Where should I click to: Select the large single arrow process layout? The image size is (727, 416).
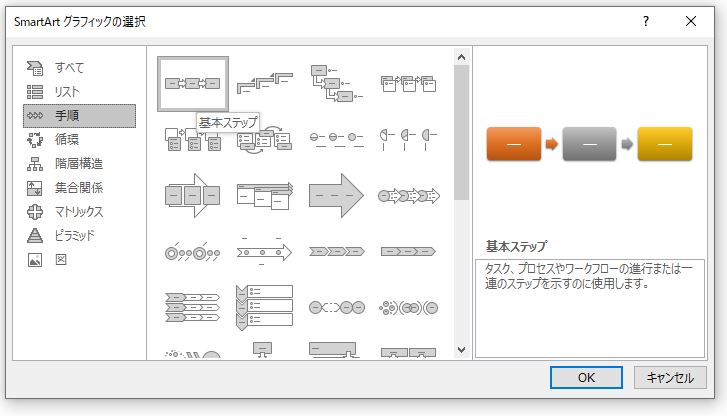pos(337,195)
